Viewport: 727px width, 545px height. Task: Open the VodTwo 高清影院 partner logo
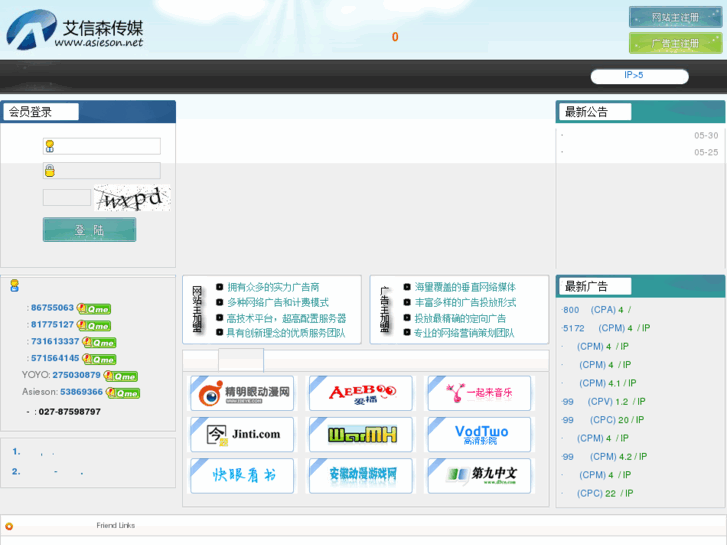click(479, 435)
